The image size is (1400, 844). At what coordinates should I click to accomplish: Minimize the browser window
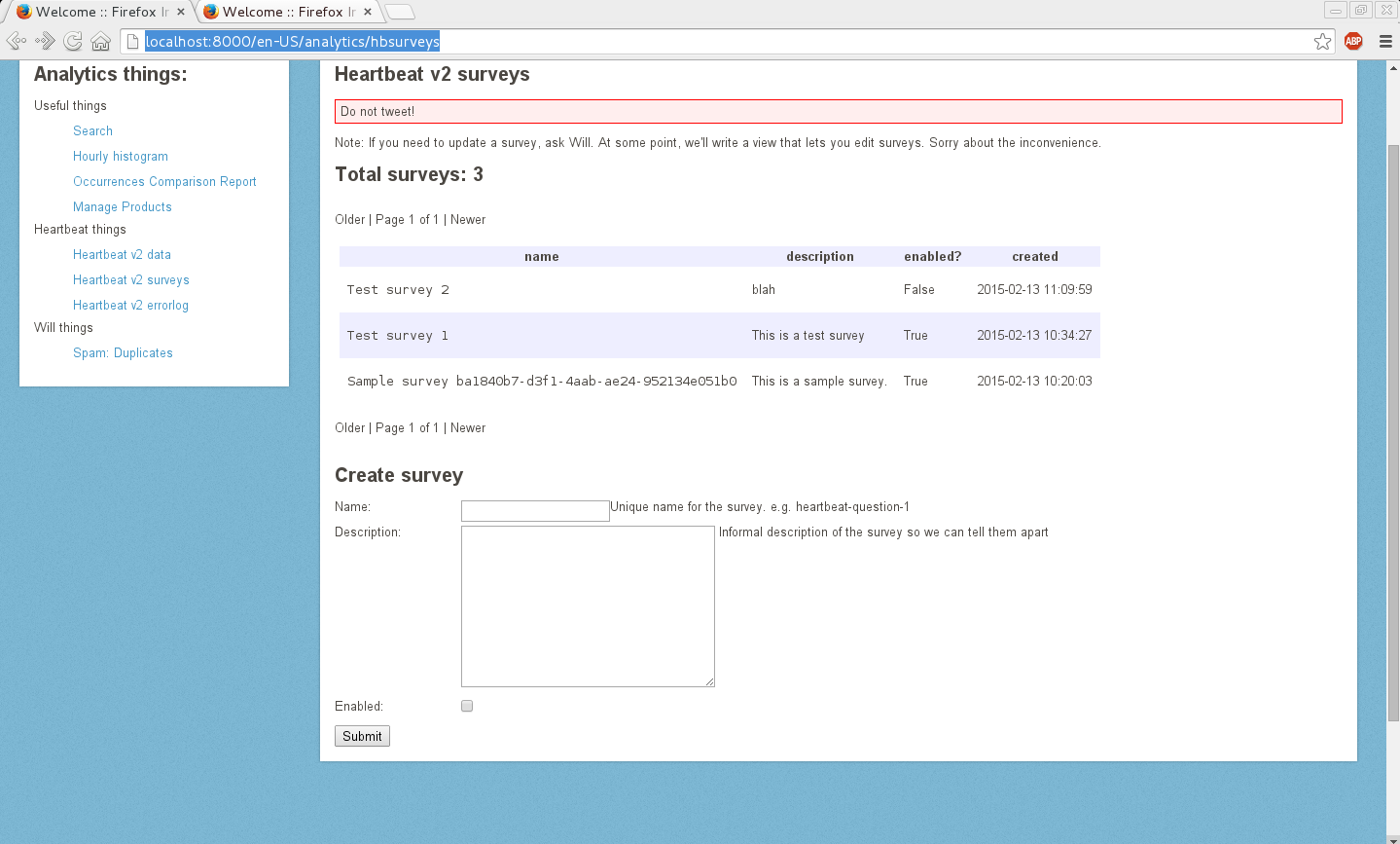1336,10
